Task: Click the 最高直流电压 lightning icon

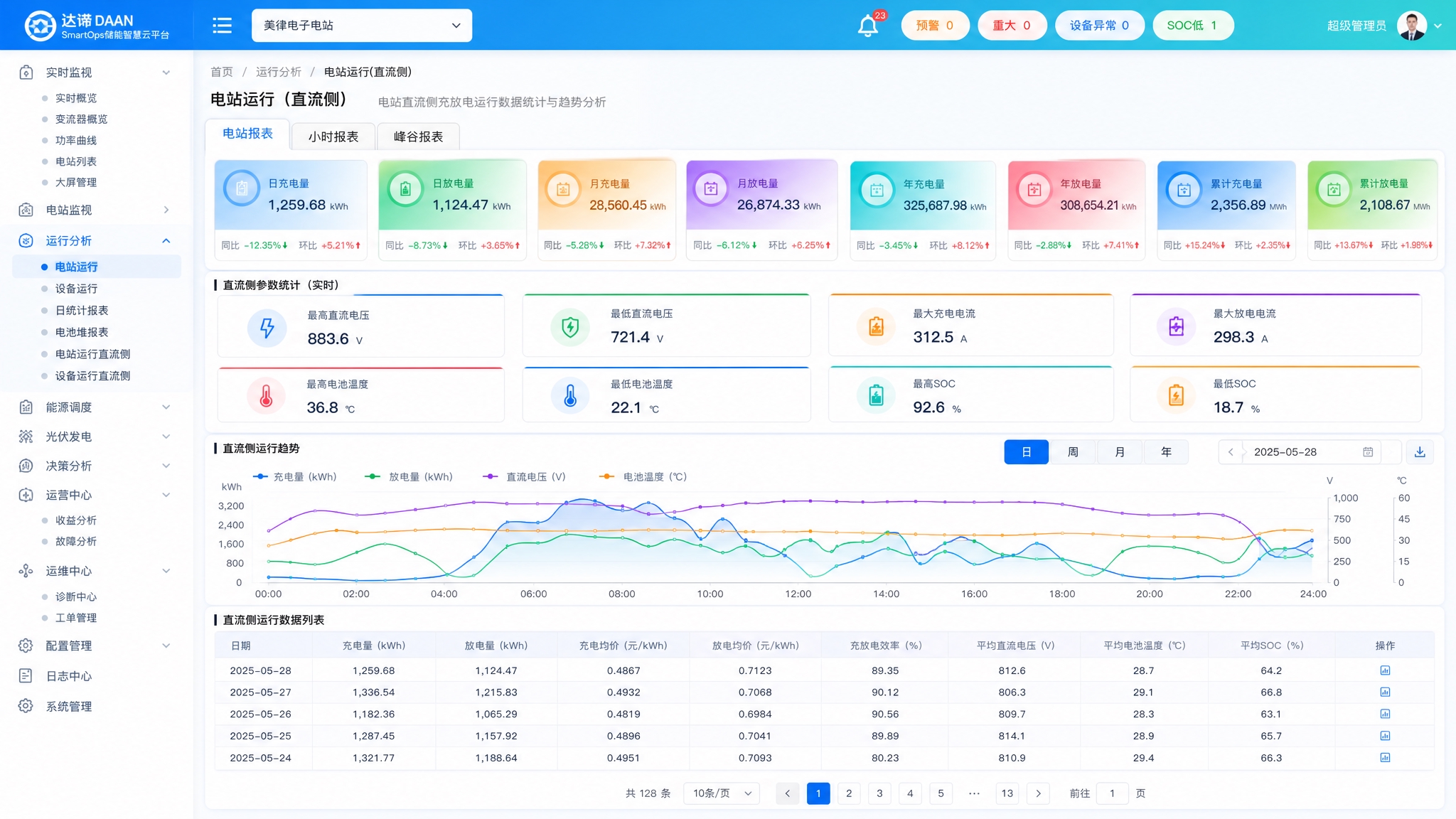Action: tap(267, 328)
